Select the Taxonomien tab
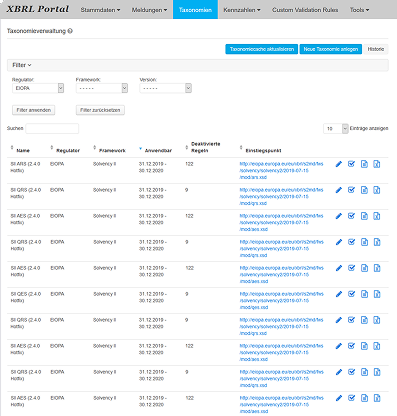Viewport: 397px width, 416px height. click(x=195, y=10)
